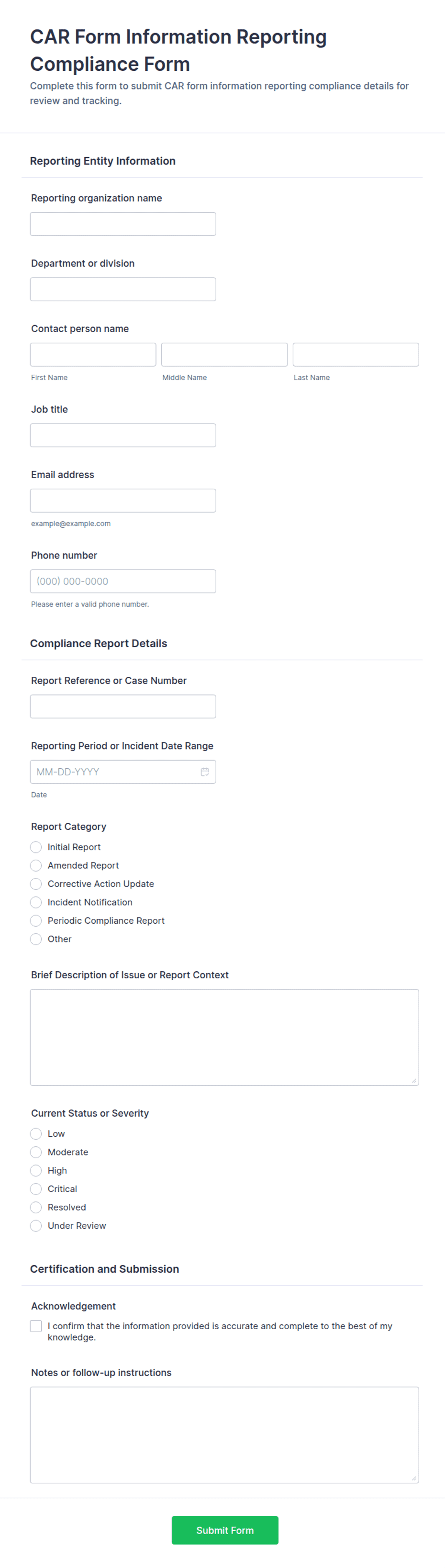Screen dimensions: 445x1568
Task: Click the Submit Form button
Action: tap(224, 1530)
